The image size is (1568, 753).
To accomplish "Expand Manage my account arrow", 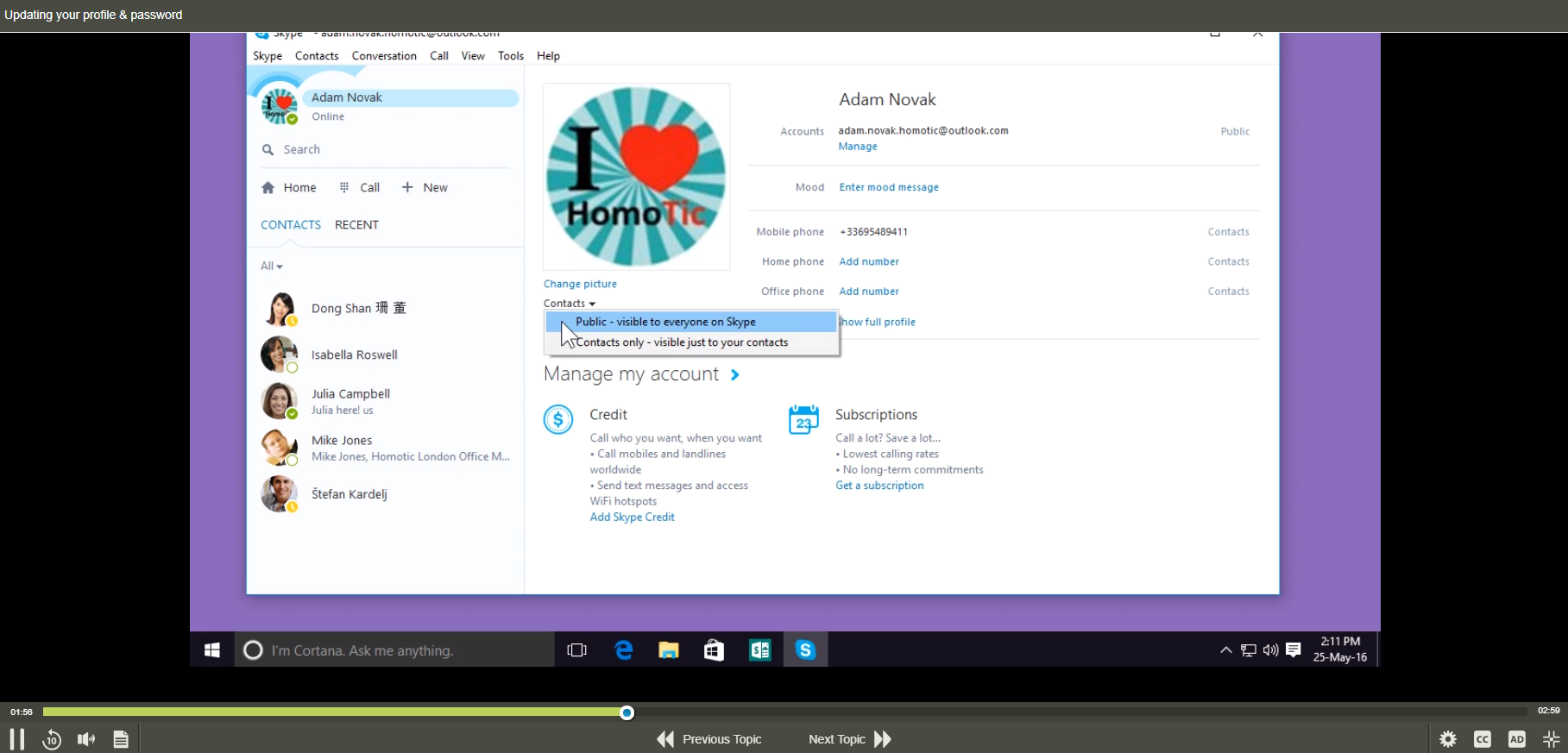I will pyautogui.click(x=734, y=375).
